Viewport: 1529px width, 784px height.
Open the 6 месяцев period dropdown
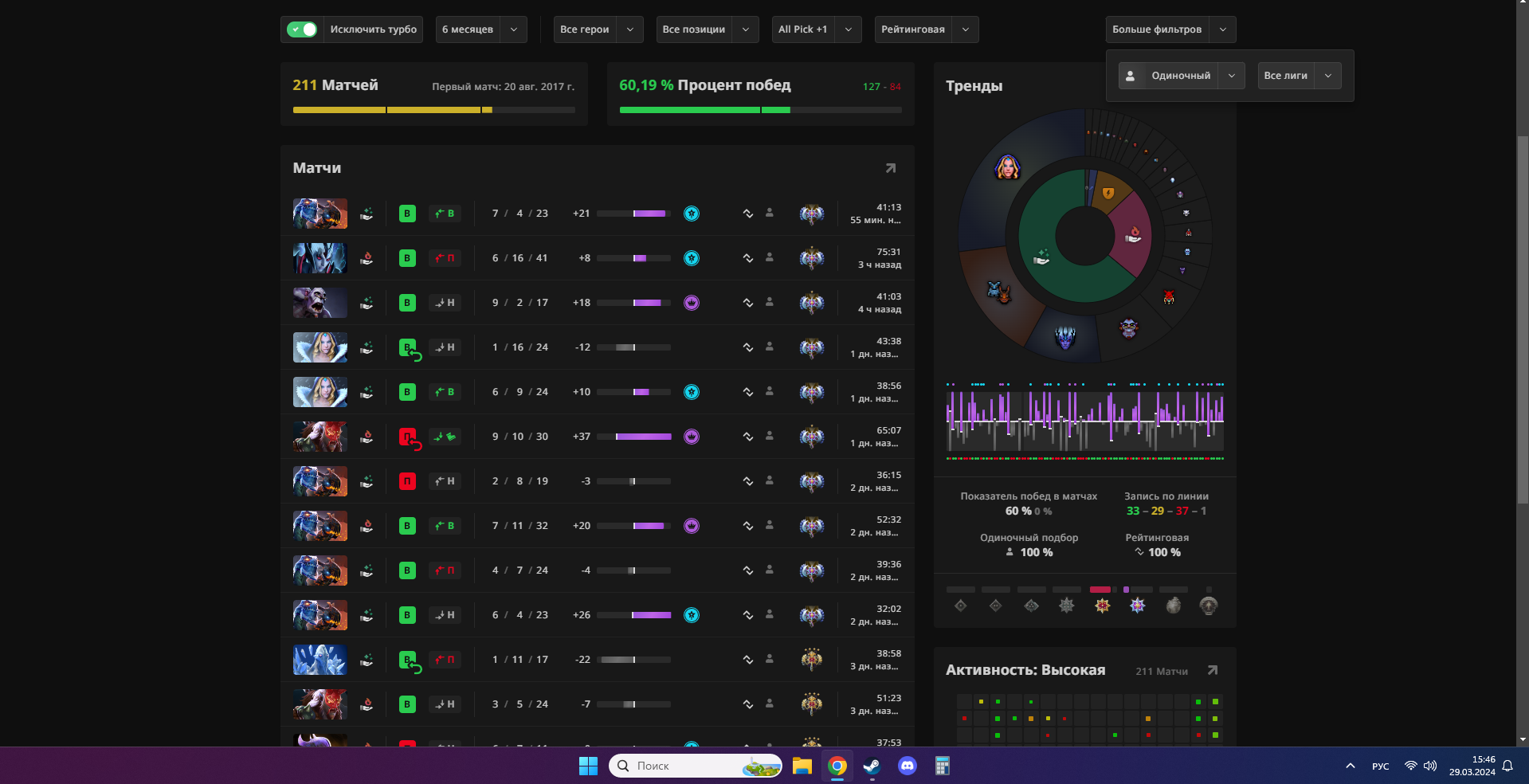pyautogui.click(x=481, y=29)
